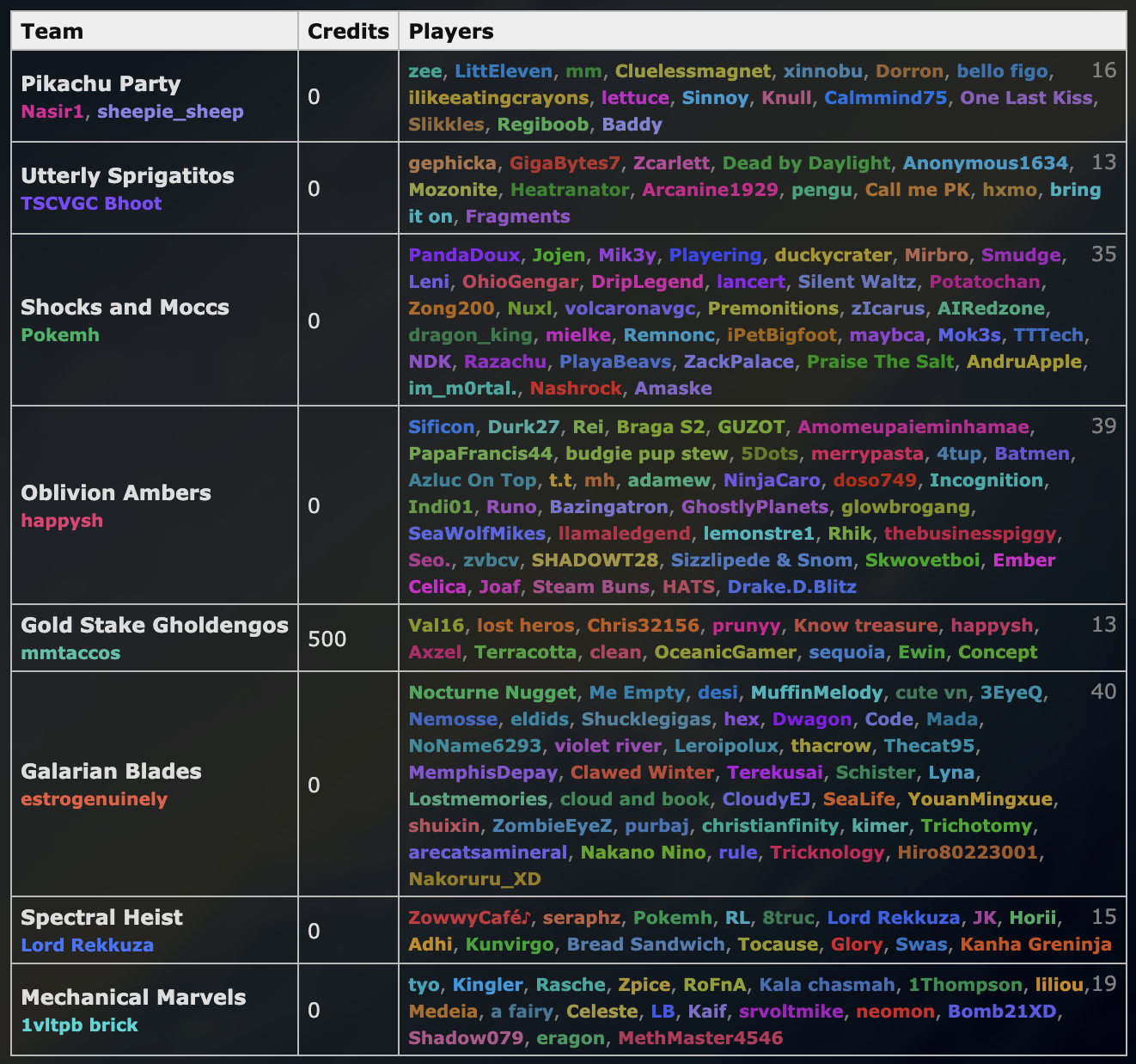Select player Nakoruru_XD
1136x1064 pixels.
tap(474, 879)
